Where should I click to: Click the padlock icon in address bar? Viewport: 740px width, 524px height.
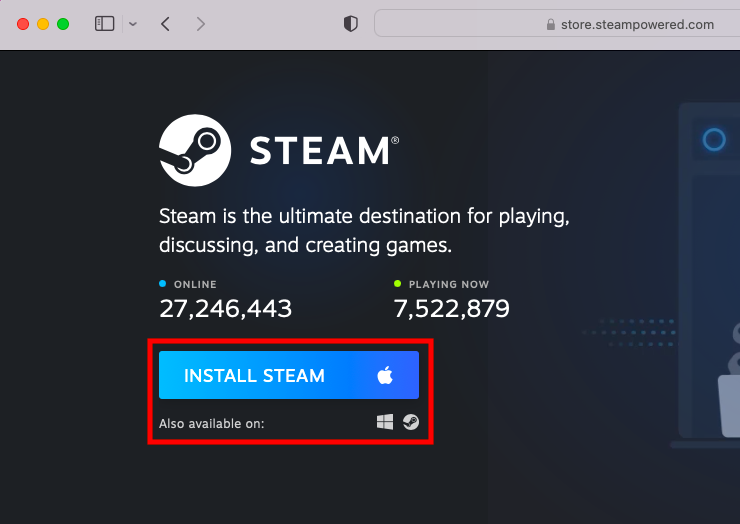(551, 25)
